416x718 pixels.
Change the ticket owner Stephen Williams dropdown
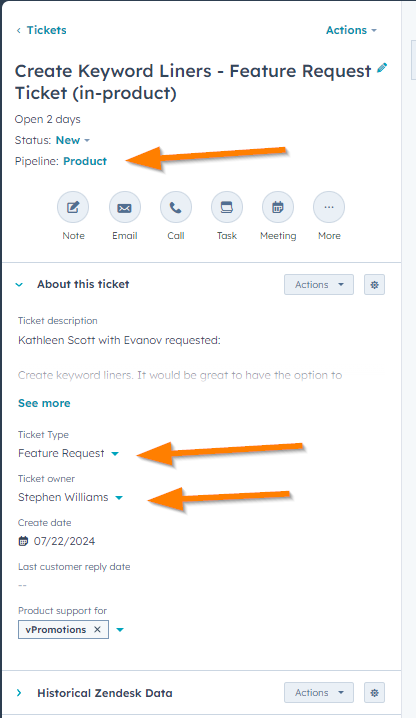(71, 497)
